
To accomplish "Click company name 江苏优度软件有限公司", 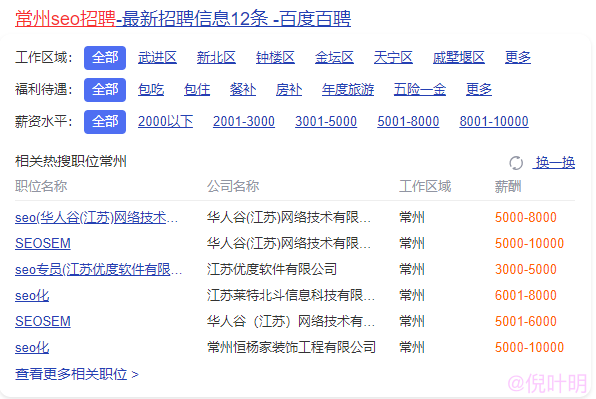I will coord(272,269).
